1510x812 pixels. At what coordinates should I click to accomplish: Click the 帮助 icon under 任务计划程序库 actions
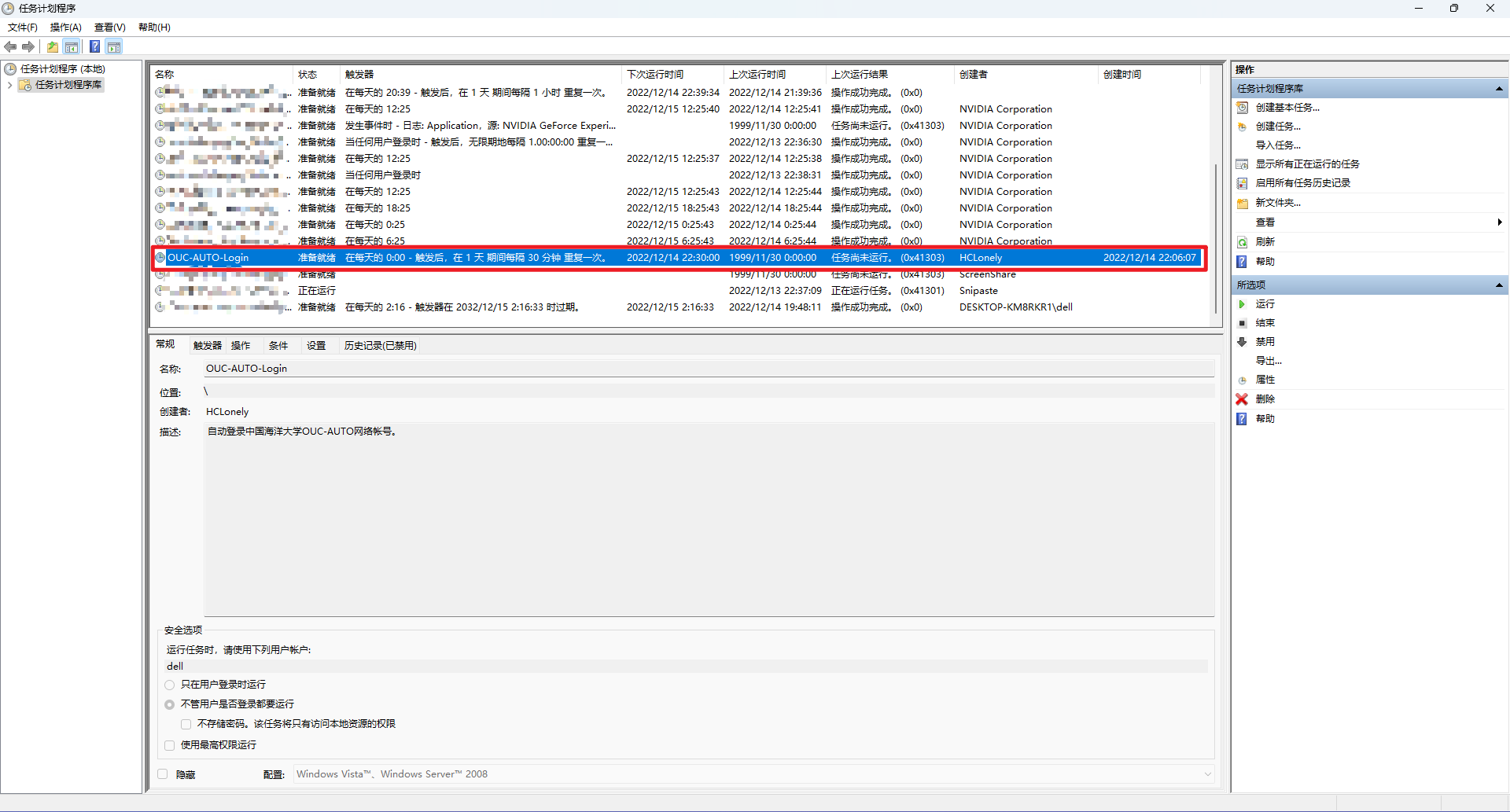(1243, 262)
